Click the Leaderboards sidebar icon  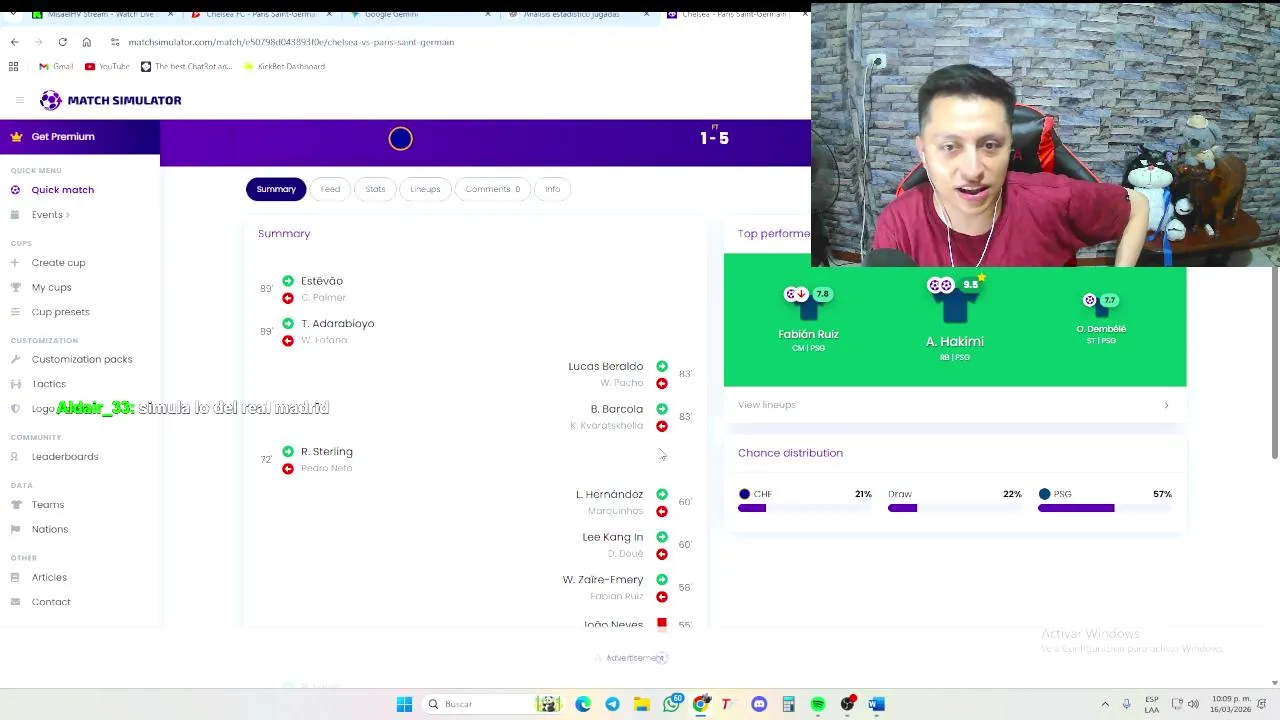[x=15, y=457]
